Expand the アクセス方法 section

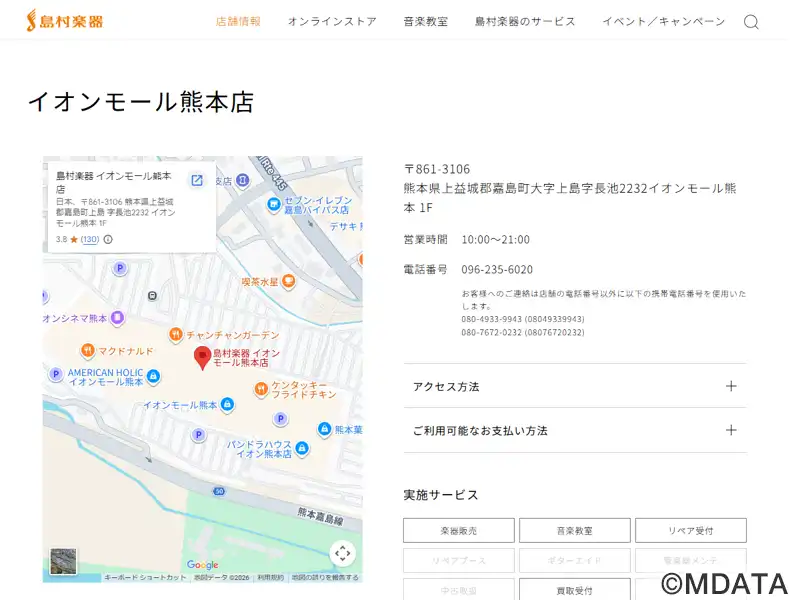574,386
